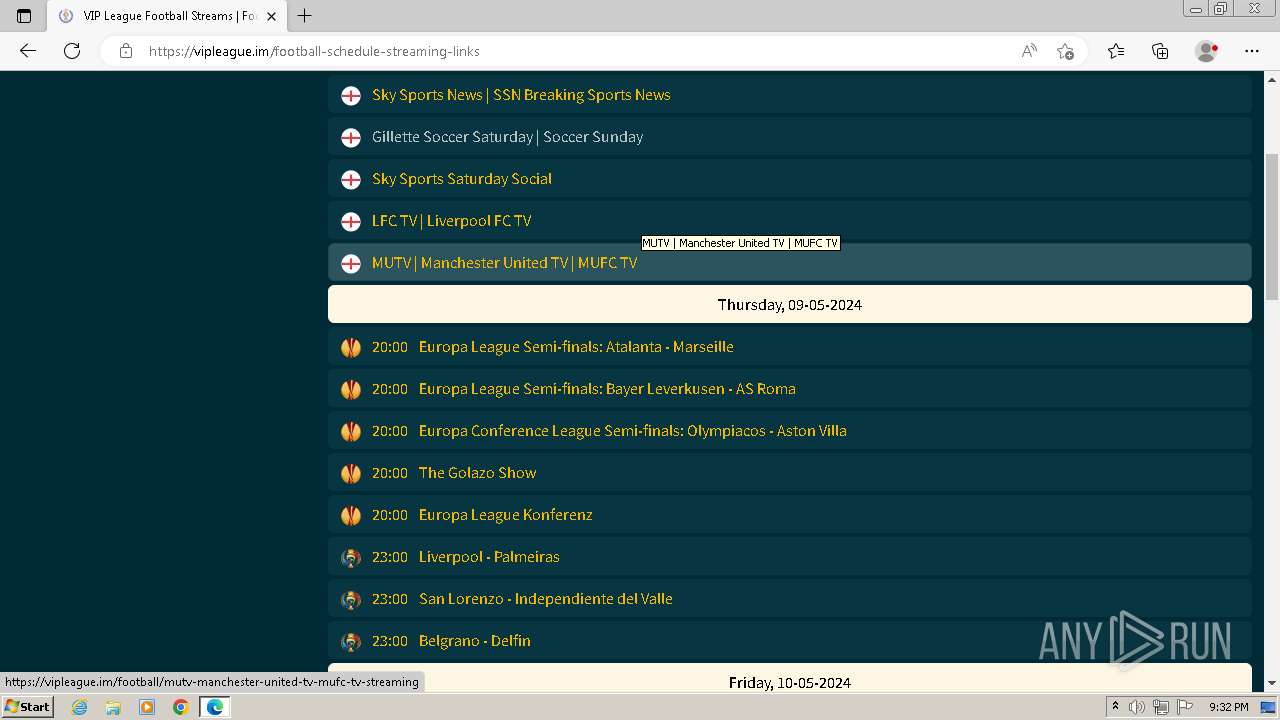
Task: Add this page to favorites star icon
Action: coord(1065,51)
